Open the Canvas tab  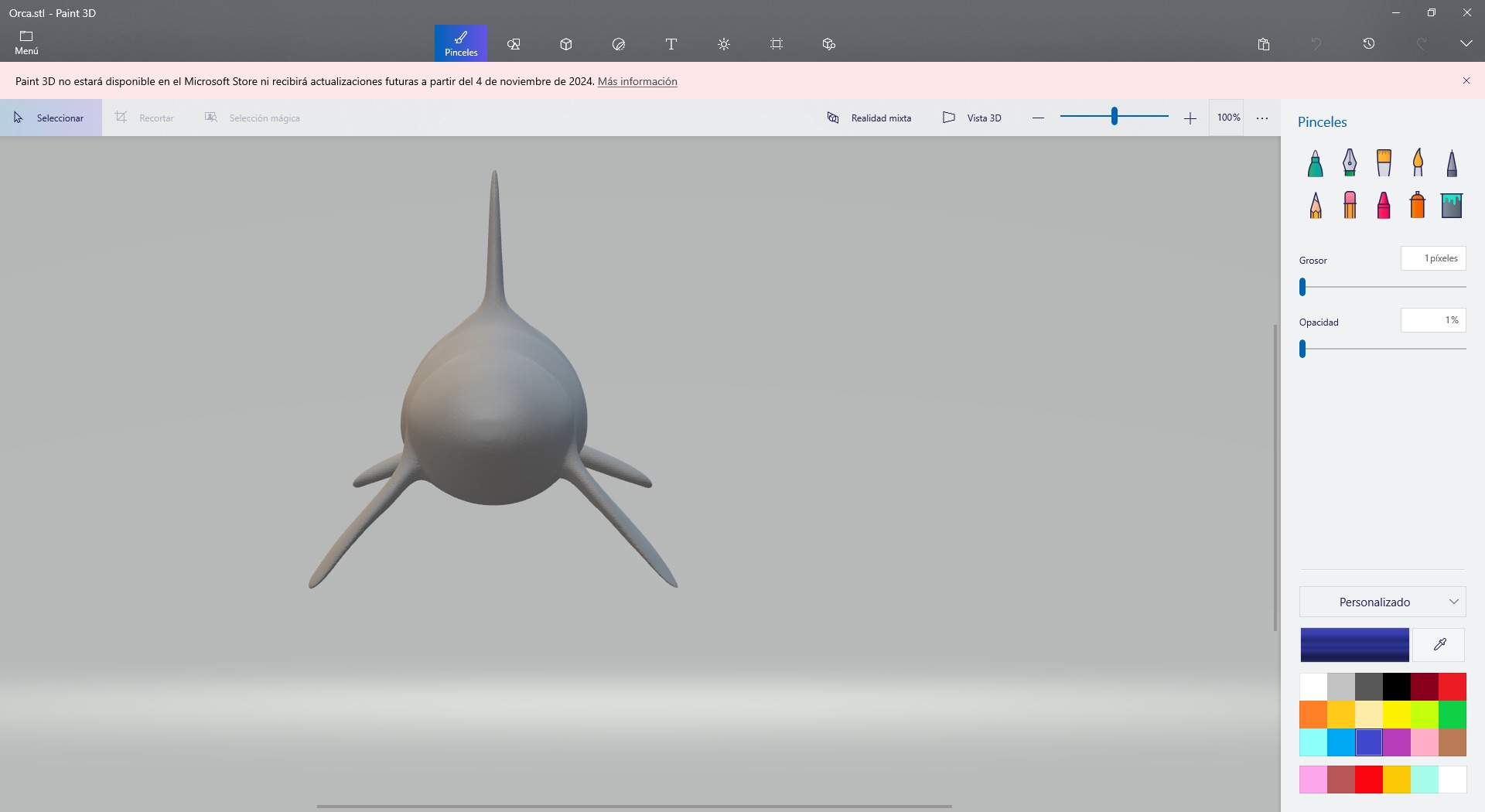777,44
